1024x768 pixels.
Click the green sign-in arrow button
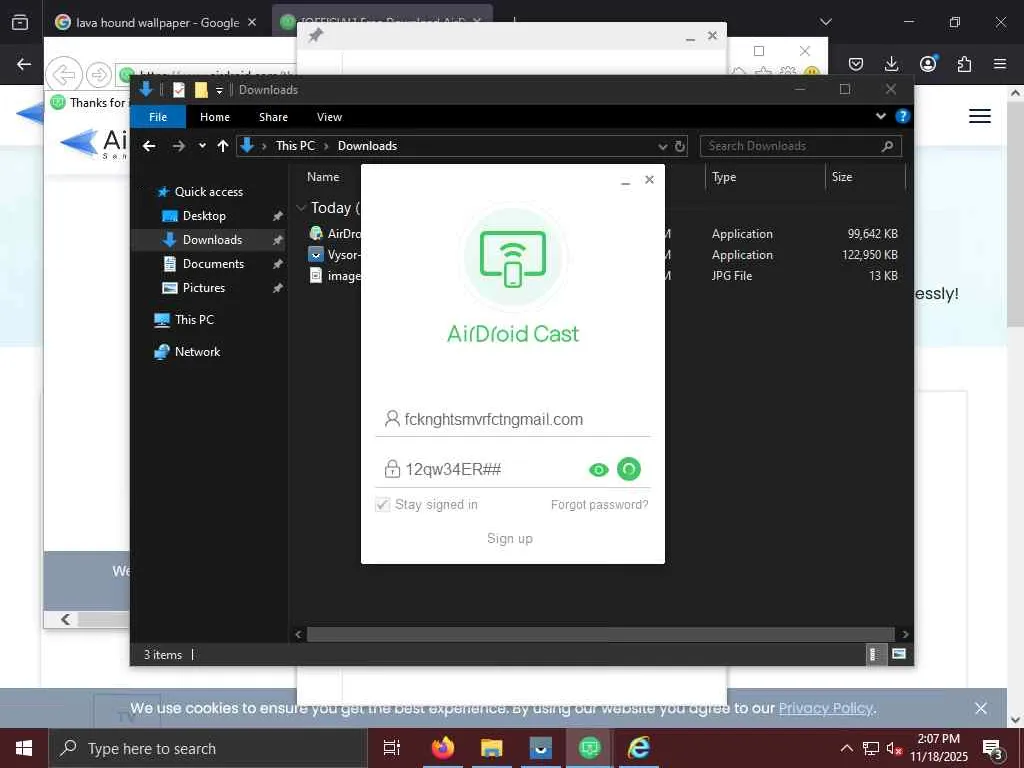pos(628,469)
